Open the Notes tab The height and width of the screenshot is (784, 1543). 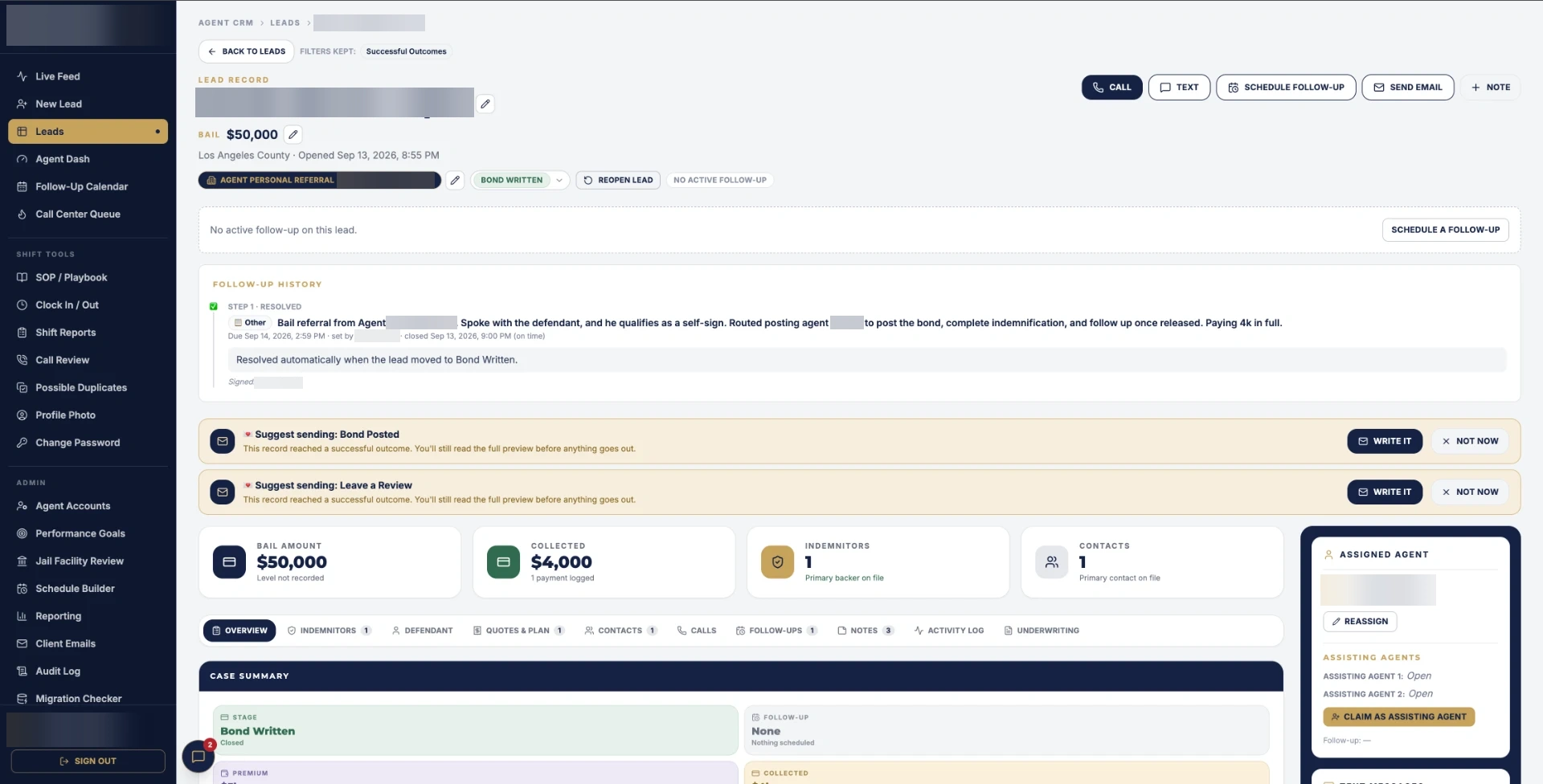tap(866, 631)
